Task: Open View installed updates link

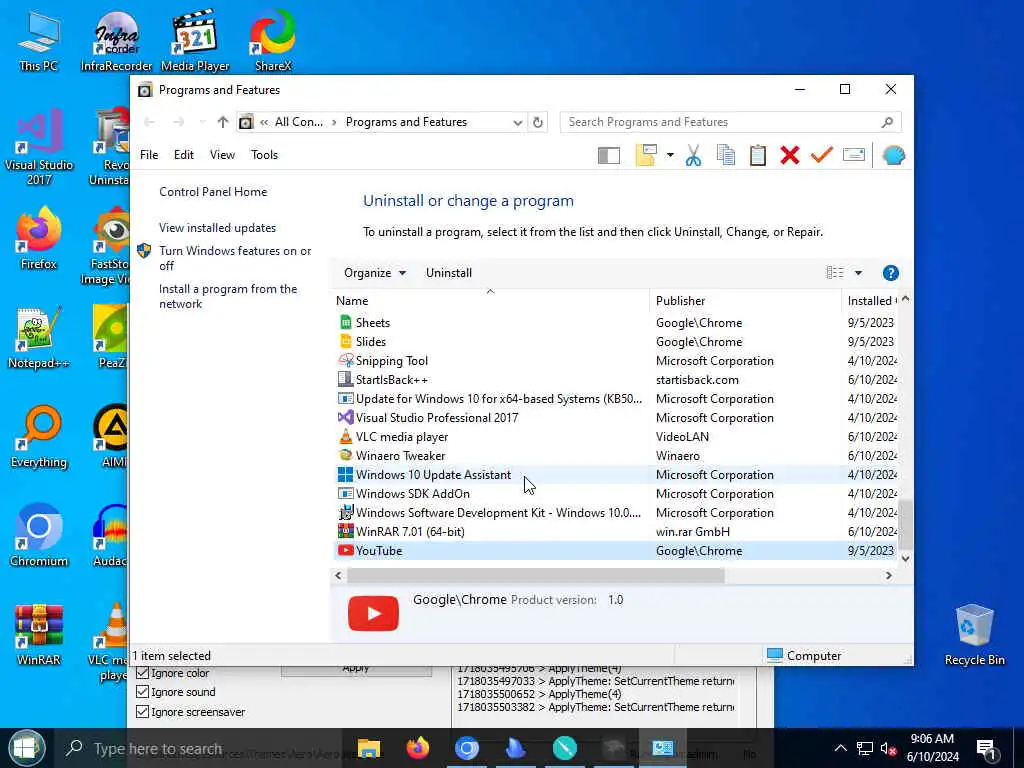Action: [217, 228]
